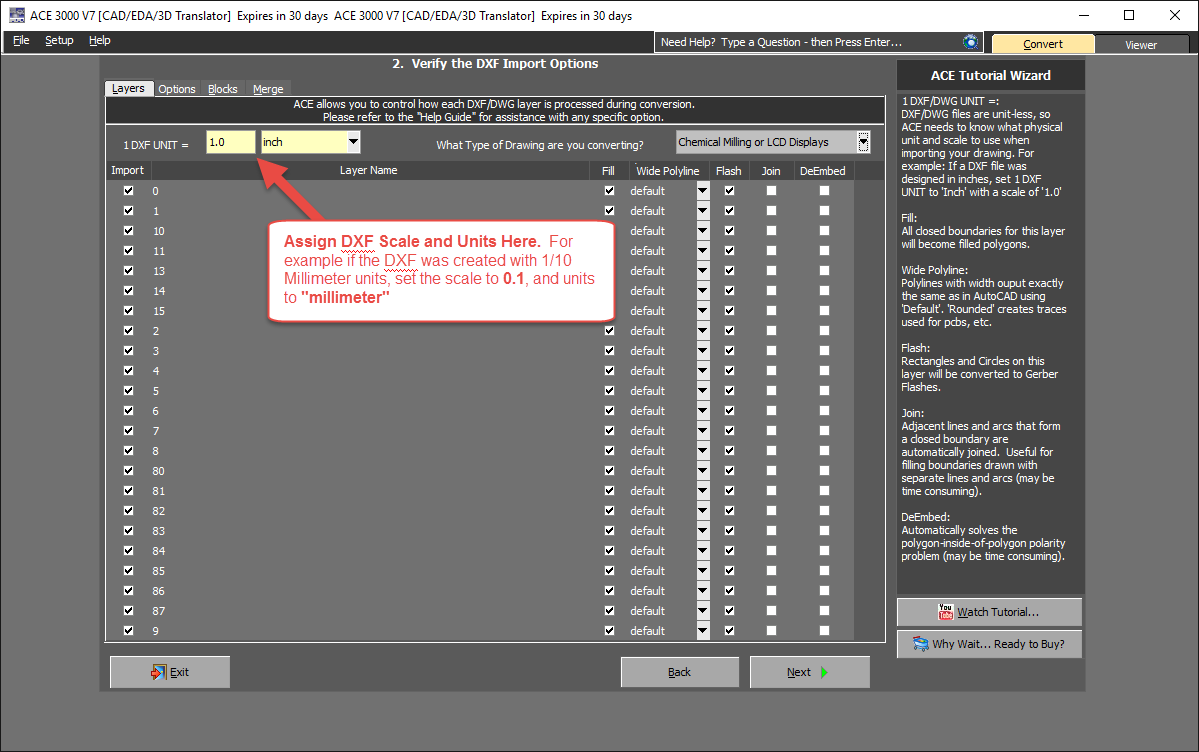
Task: Open Wide Polyline dropdown for layer 3
Action: coord(703,351)
